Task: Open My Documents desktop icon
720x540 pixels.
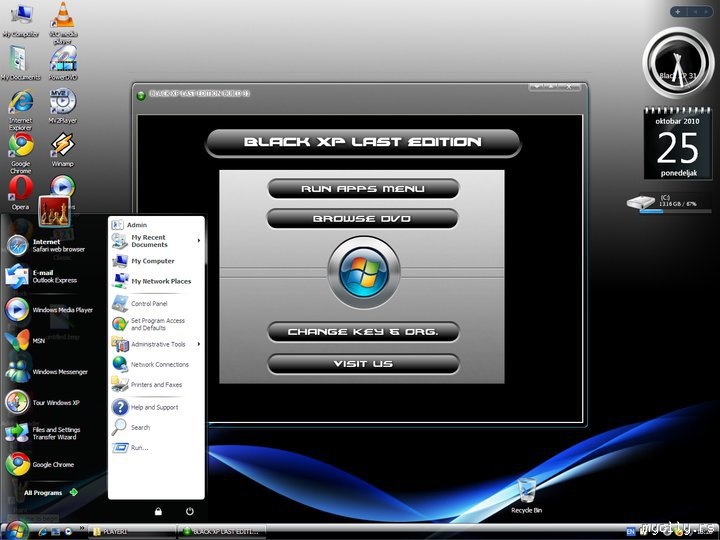Action: click(20, 63)
